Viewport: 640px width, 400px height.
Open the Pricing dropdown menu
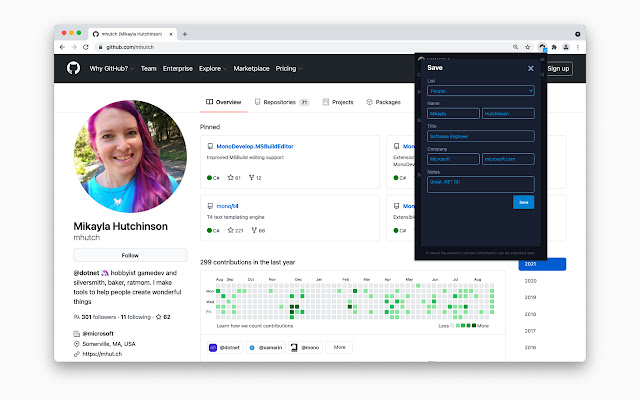click(288, 68)
